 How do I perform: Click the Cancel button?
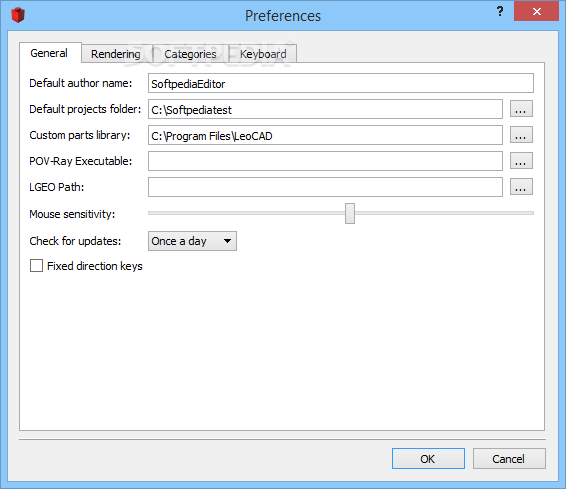click(x=509, y=459)
